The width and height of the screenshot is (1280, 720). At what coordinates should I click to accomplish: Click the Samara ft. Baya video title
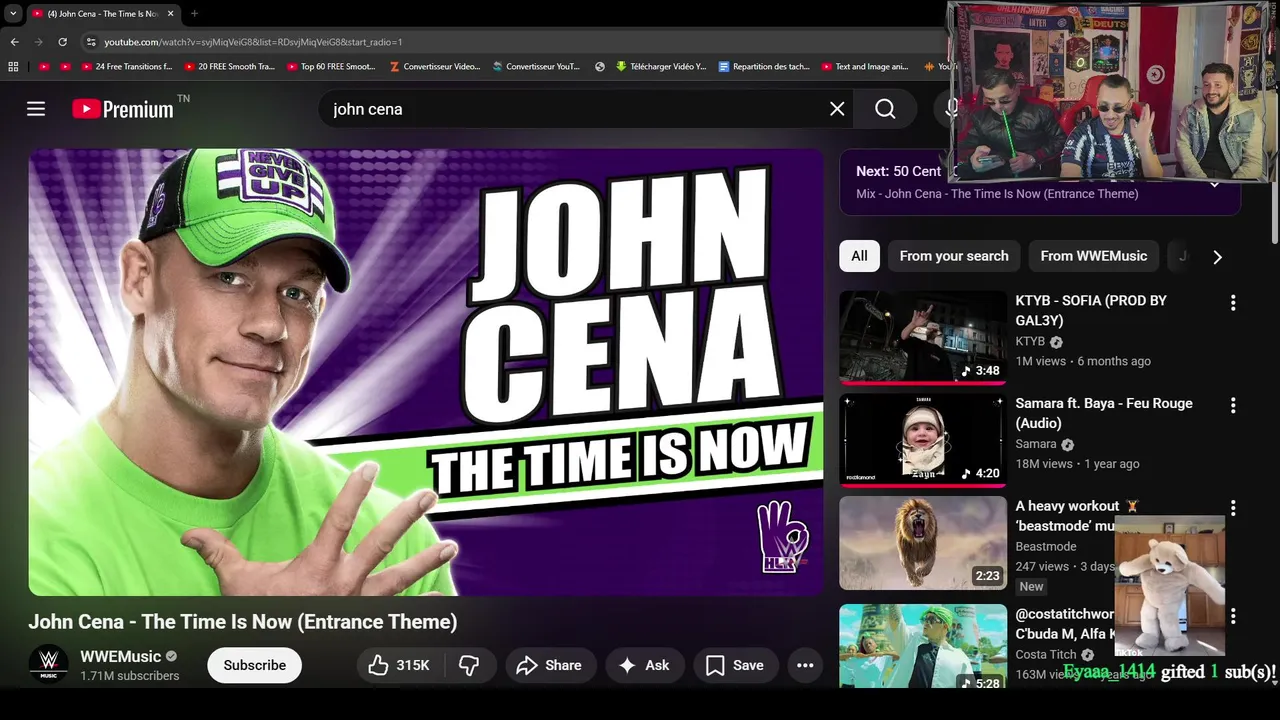1104,413
